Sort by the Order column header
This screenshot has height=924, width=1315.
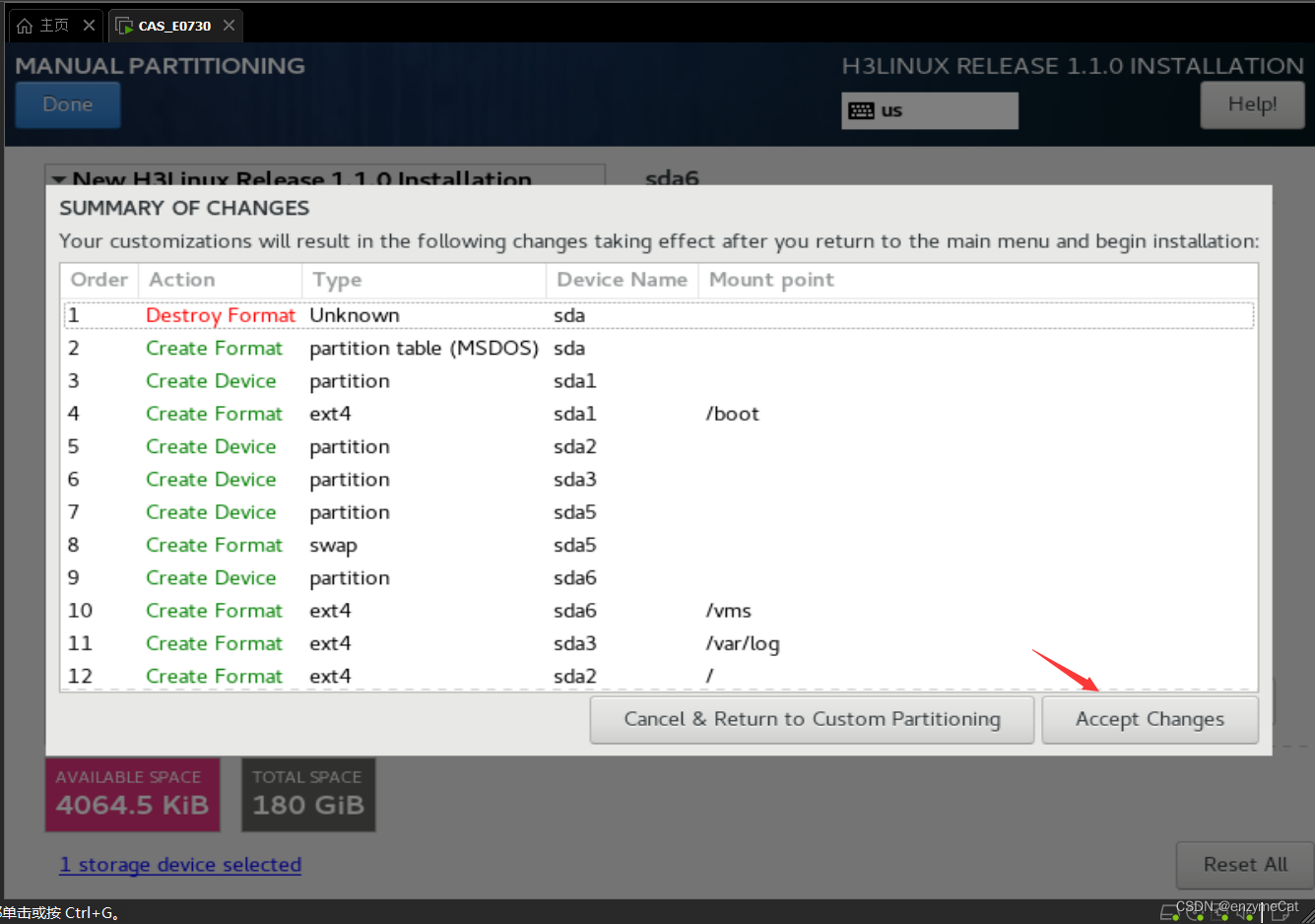point(99,280)
